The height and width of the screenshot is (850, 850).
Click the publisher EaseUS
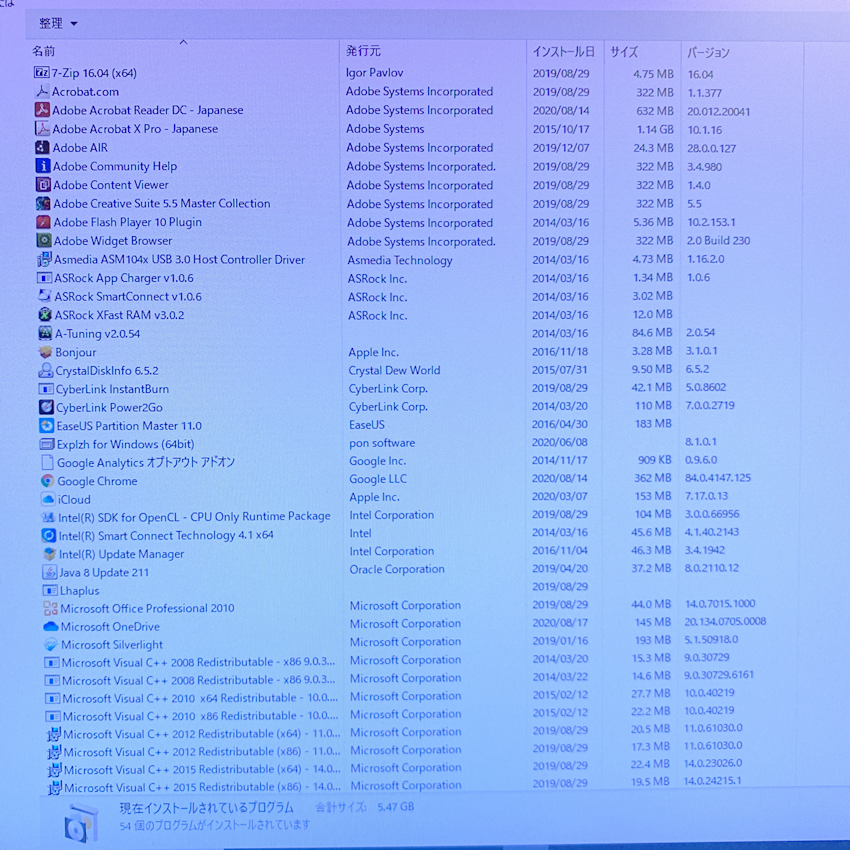tap(367, 425)
